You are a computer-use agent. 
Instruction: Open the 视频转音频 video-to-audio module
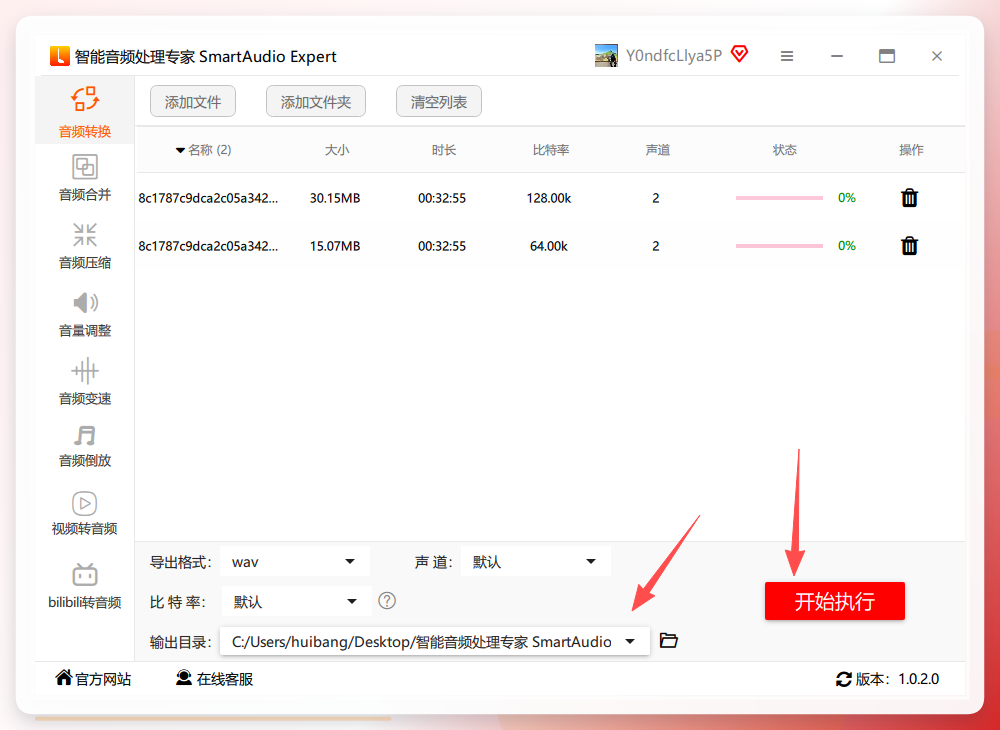[x=85, y=513]
